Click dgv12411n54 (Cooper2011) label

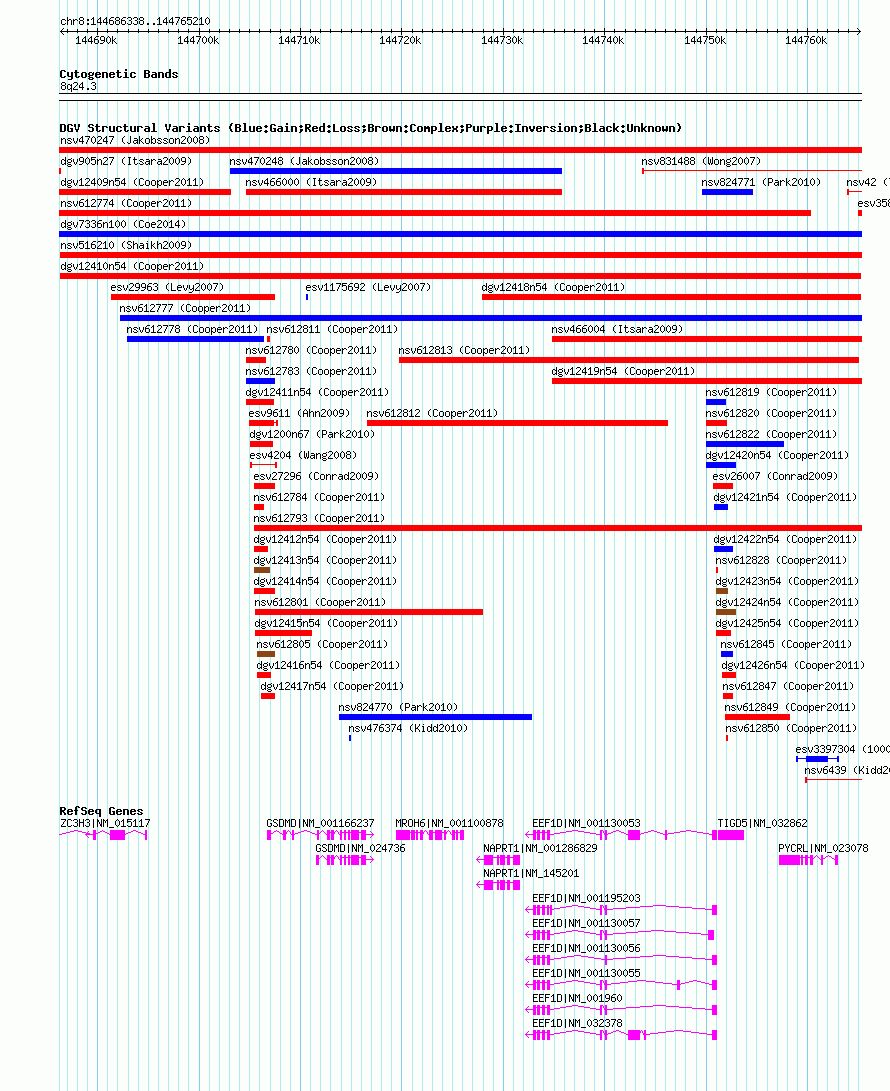pyautogui.click(x=317, y=391)
